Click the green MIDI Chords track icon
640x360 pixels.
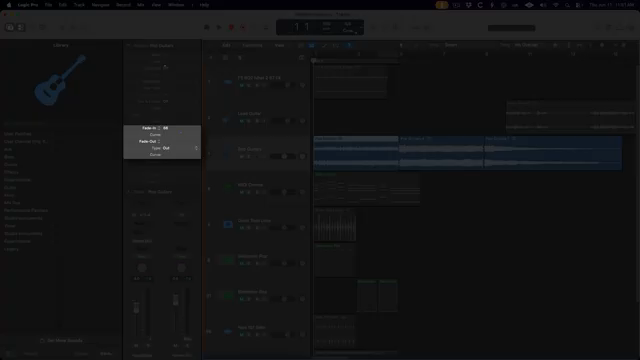tap(228, 187)
